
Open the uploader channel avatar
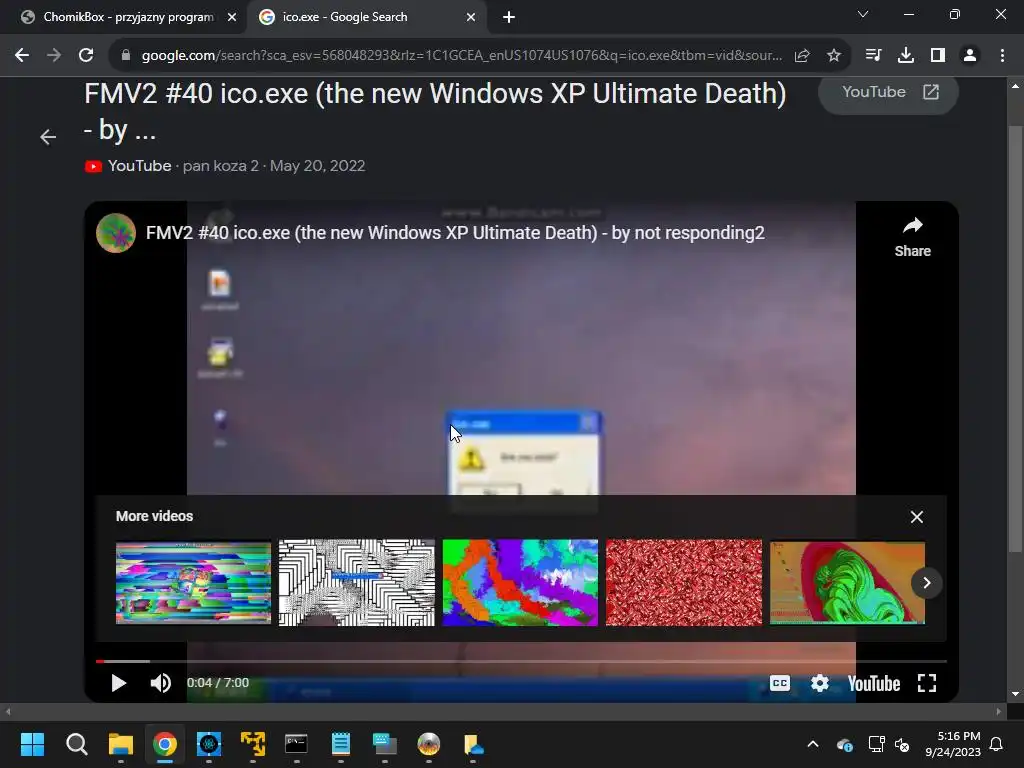point(116,232)
